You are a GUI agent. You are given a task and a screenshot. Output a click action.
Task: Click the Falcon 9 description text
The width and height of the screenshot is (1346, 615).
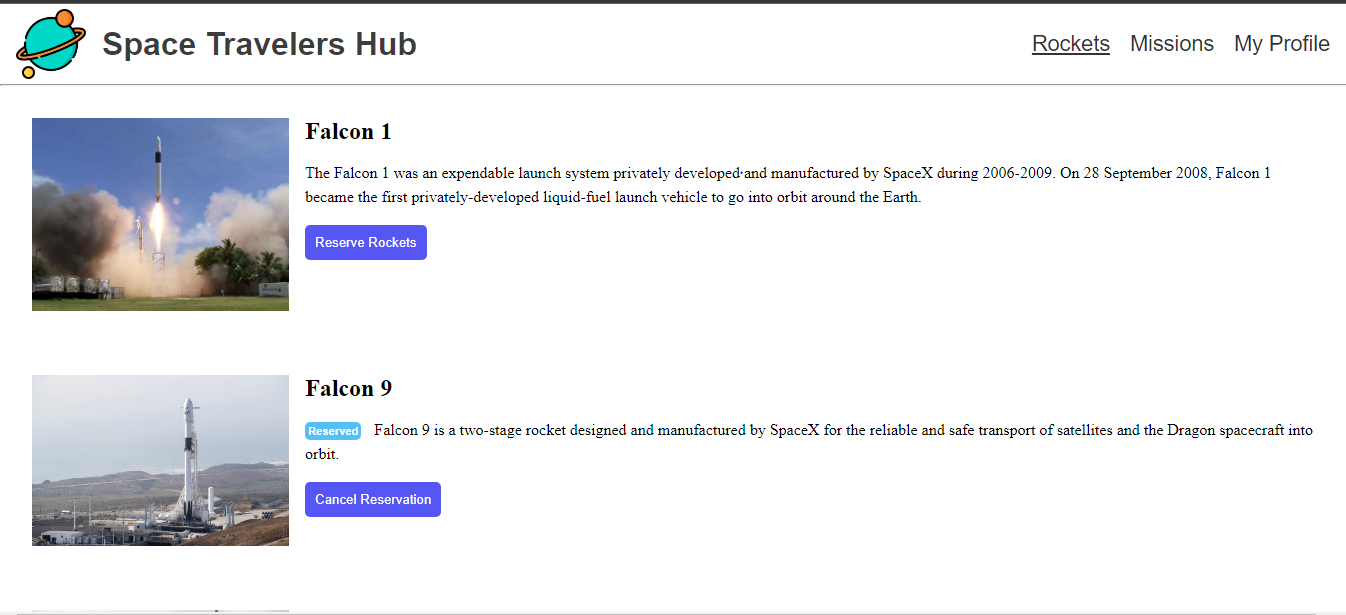coord(842,431)
